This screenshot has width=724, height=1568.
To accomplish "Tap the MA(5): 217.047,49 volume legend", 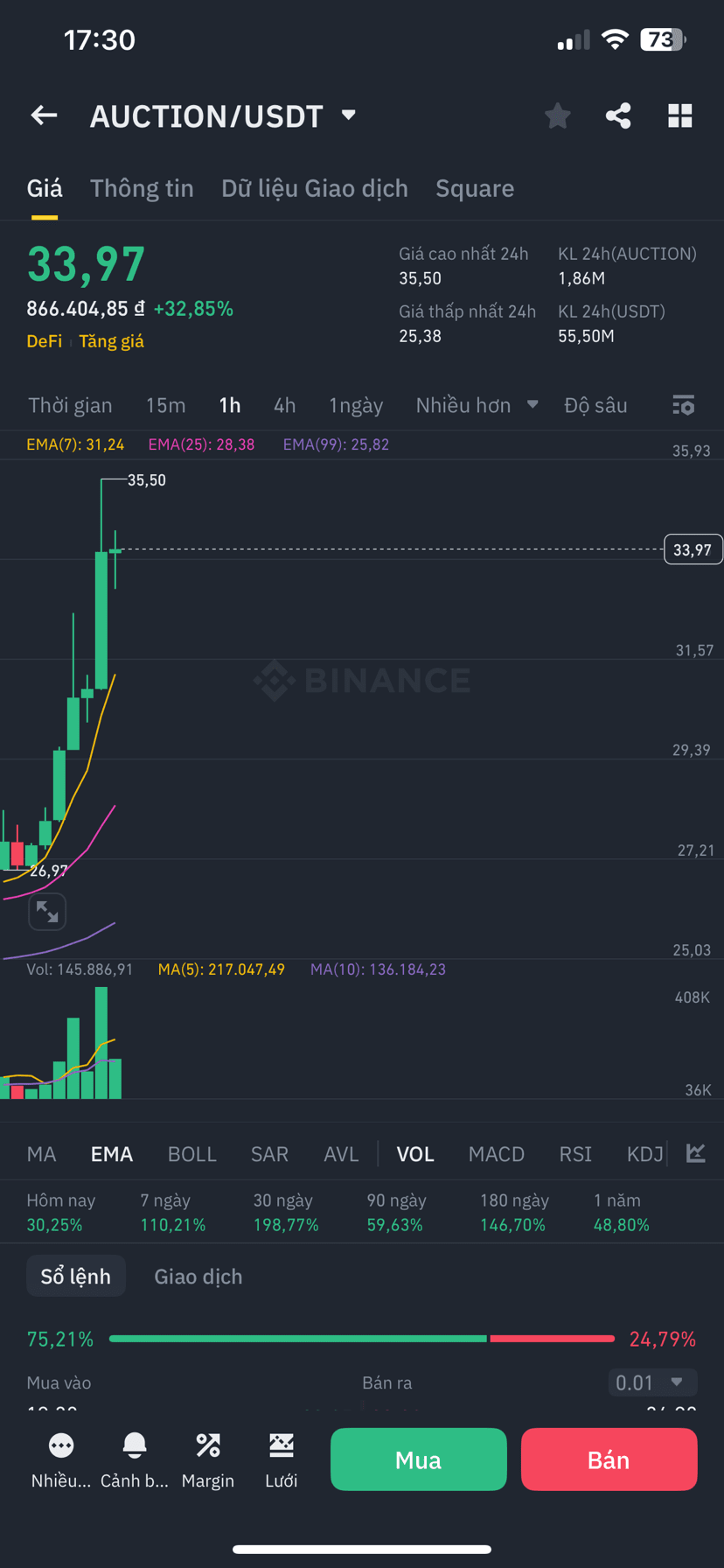I will pos(221,969).
